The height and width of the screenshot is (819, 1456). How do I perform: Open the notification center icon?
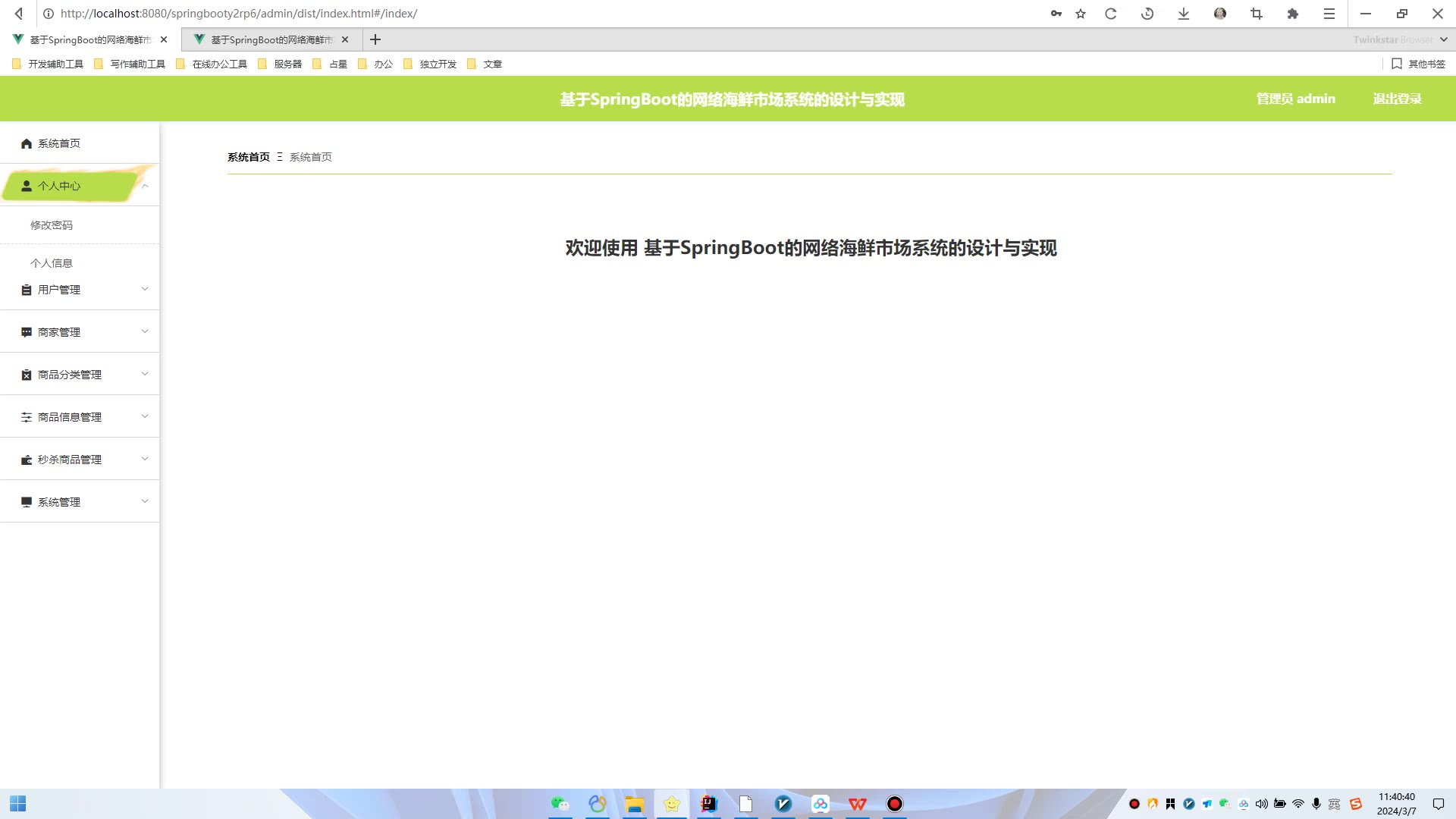coord(1438,804)
